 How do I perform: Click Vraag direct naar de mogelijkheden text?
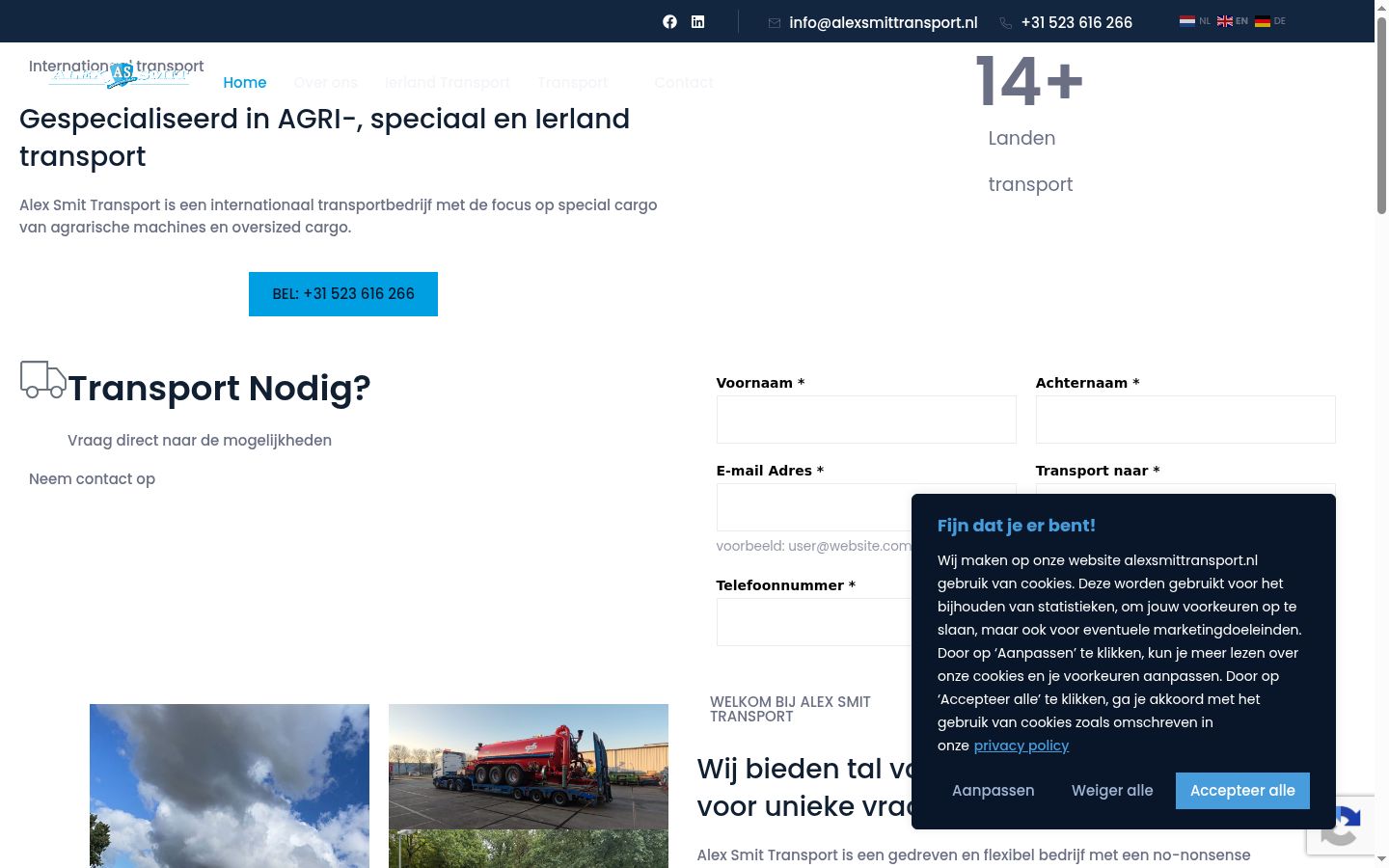point(200,441)
